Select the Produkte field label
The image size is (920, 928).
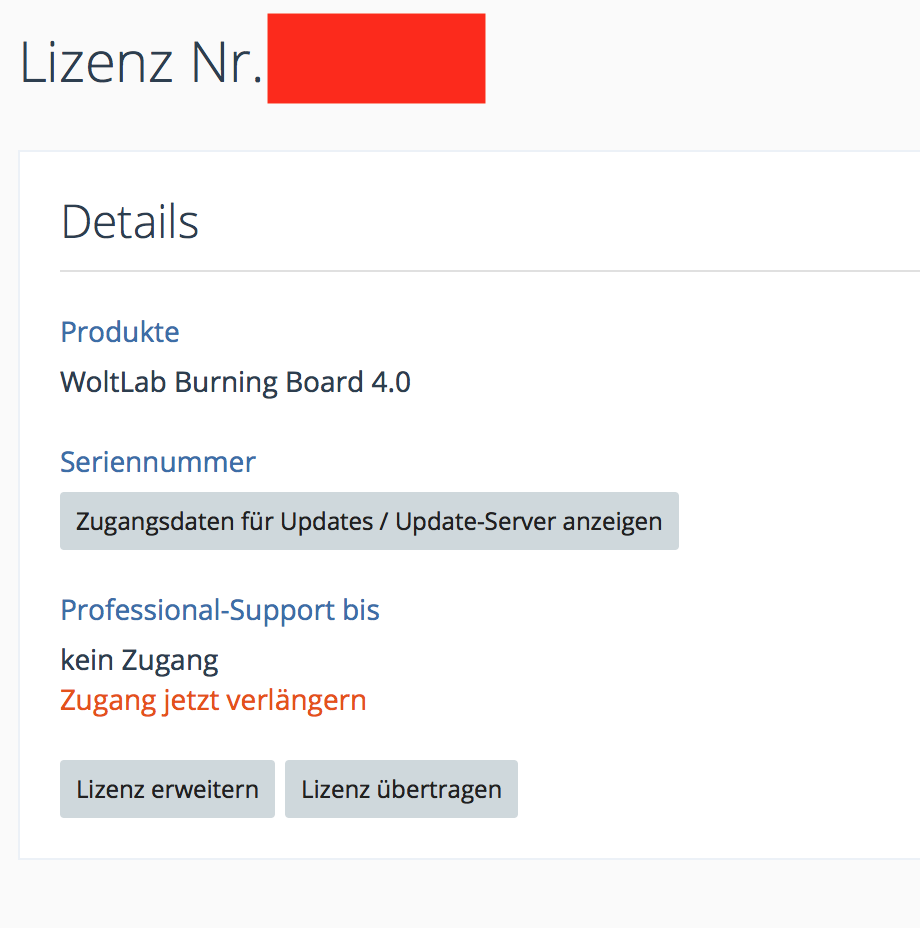[x=120, y=332]
